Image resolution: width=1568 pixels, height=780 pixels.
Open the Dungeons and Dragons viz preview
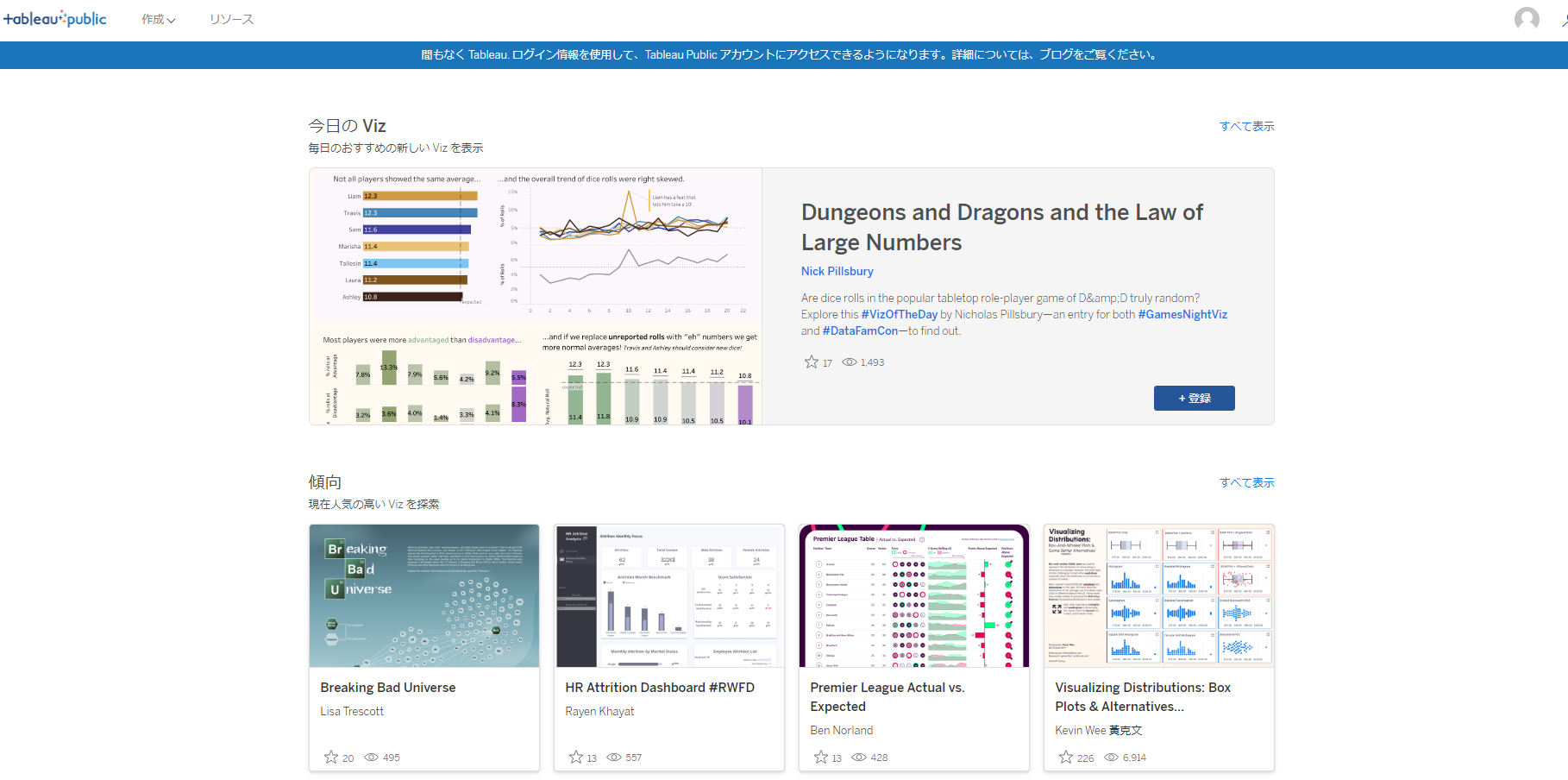tap(536, 296)
